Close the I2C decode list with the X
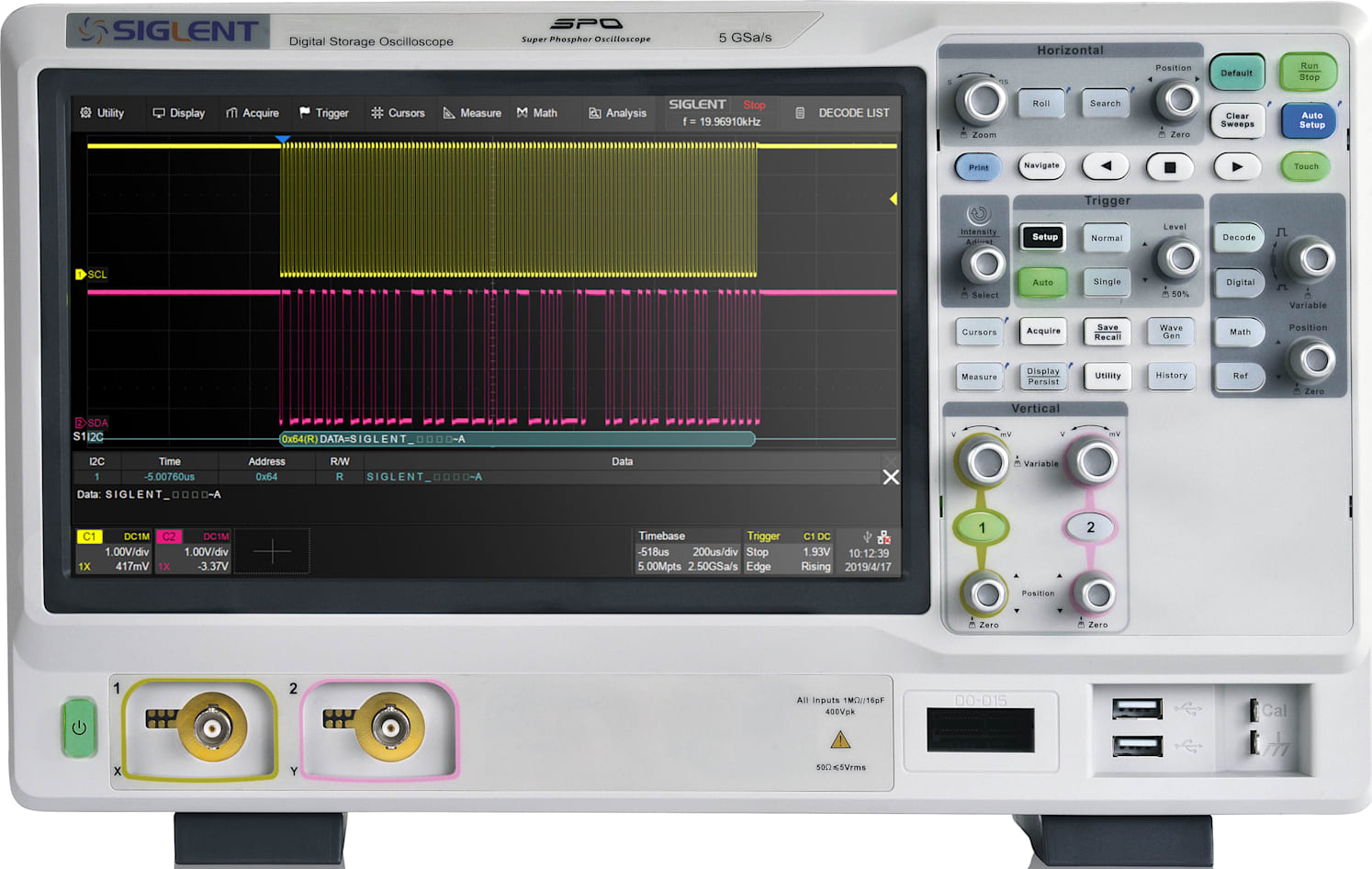The width and height of the screenshot is (1372, 869). [x=890, y=477]
